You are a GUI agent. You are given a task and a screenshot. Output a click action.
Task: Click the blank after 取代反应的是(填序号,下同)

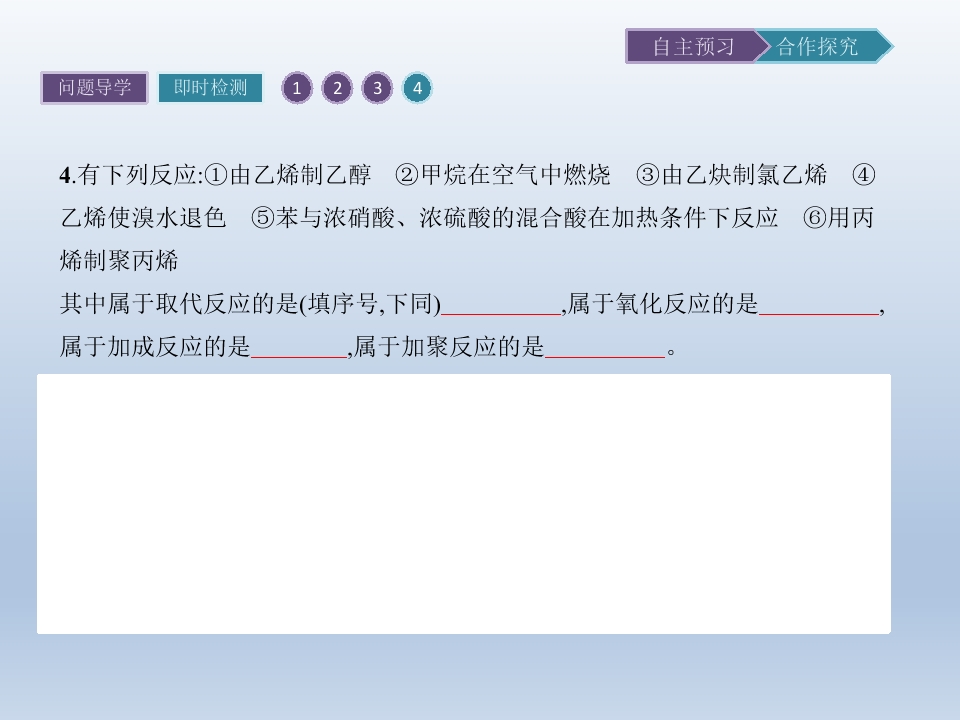501,304
